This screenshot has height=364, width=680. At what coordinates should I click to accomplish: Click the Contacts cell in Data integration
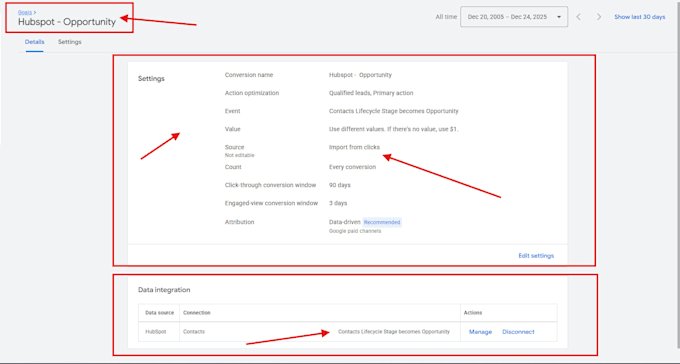194,331
